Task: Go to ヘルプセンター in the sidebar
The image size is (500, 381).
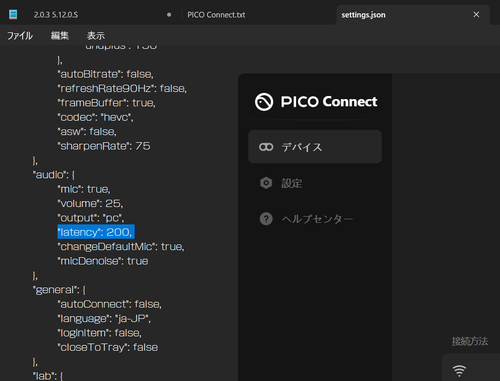Action: [317, 219]
